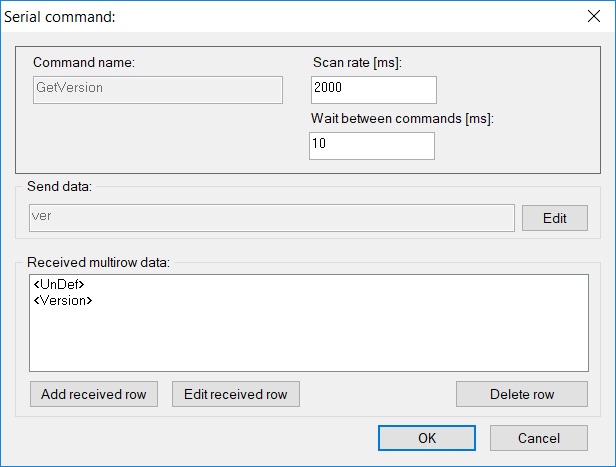Click the Wait between commands value field

[x=372, y=146]
